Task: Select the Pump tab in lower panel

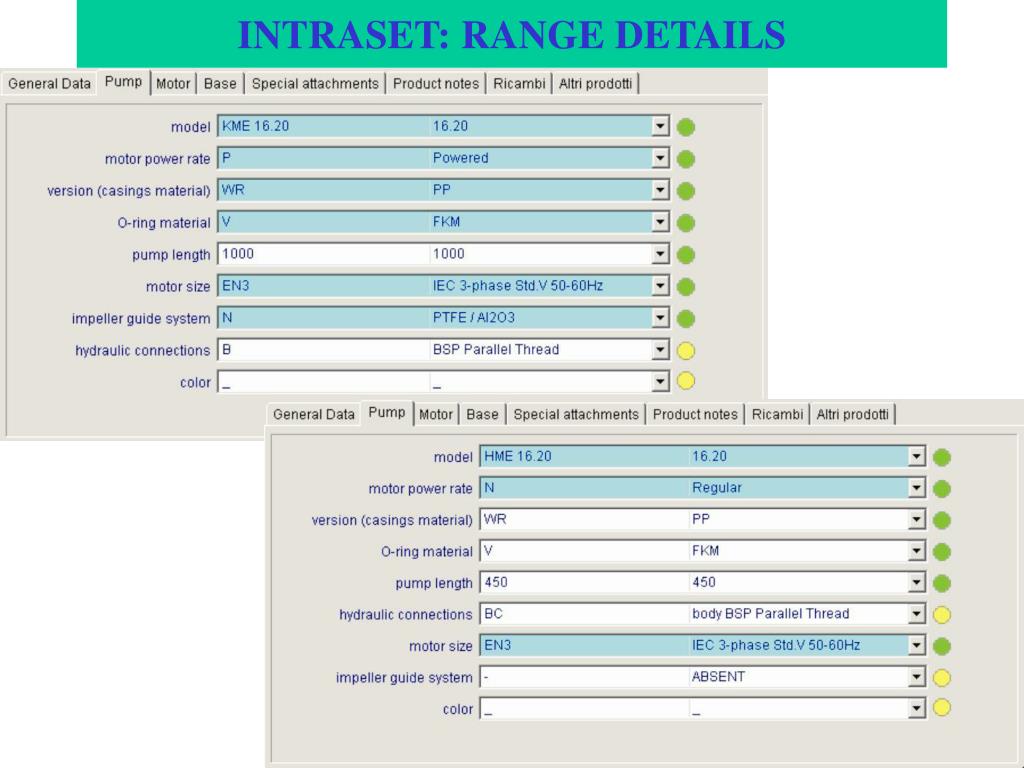Action: click(387, 413)
